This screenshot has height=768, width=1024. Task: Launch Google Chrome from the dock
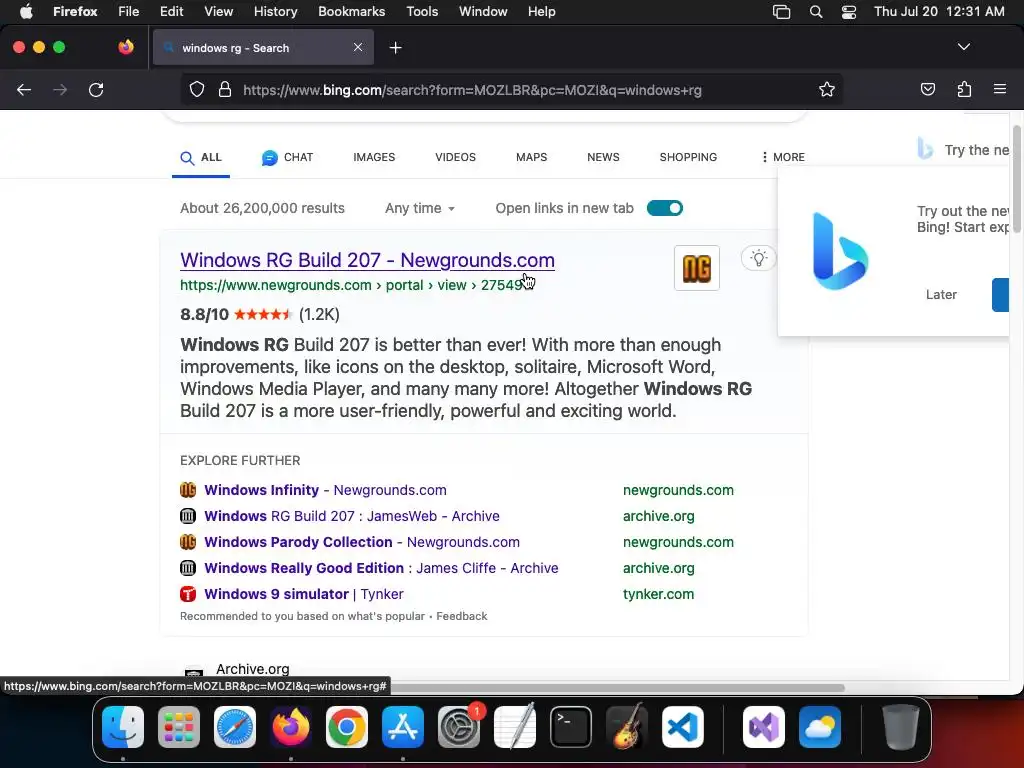tap(347, 727)
